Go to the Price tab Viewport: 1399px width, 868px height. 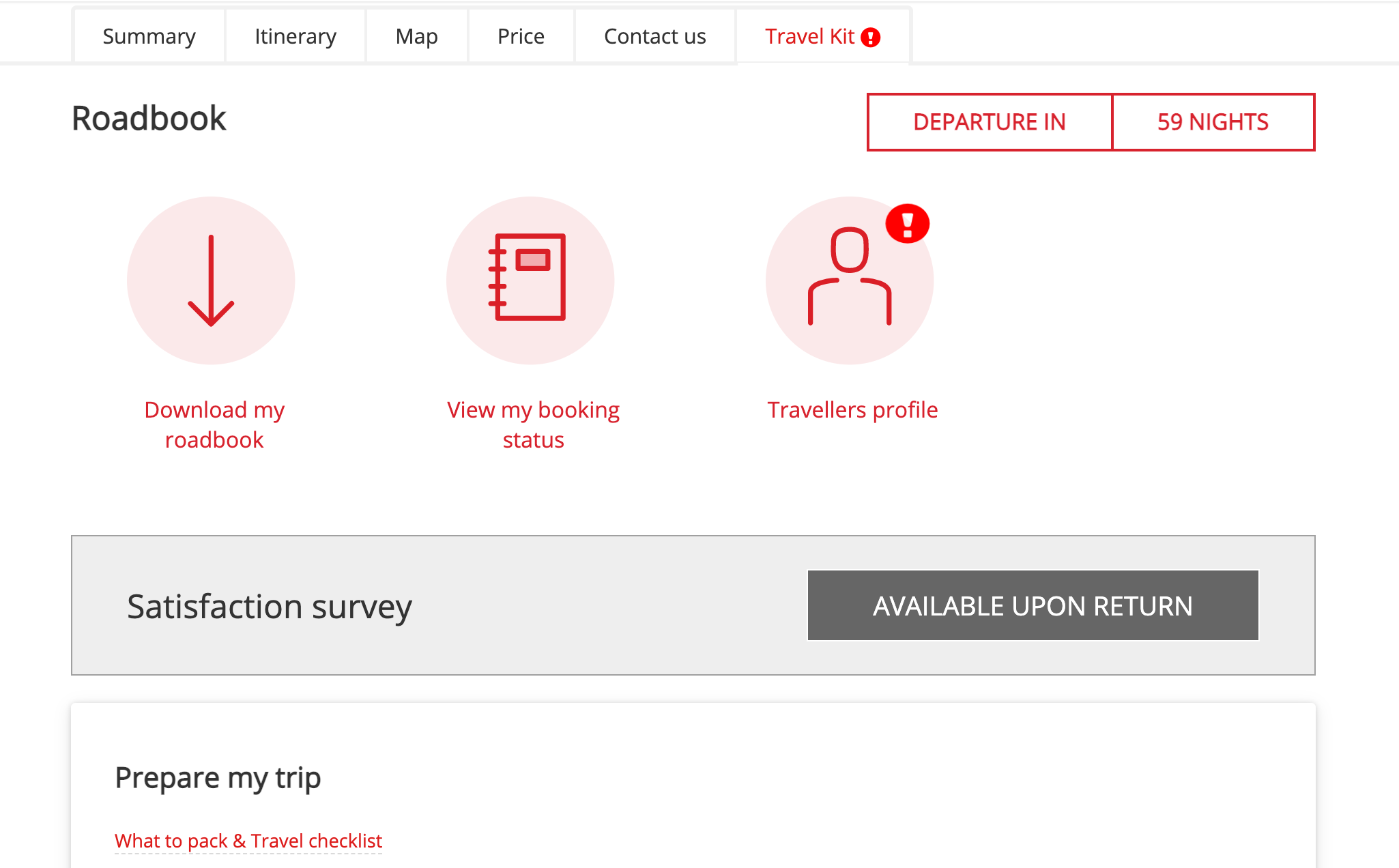point(521,36)
